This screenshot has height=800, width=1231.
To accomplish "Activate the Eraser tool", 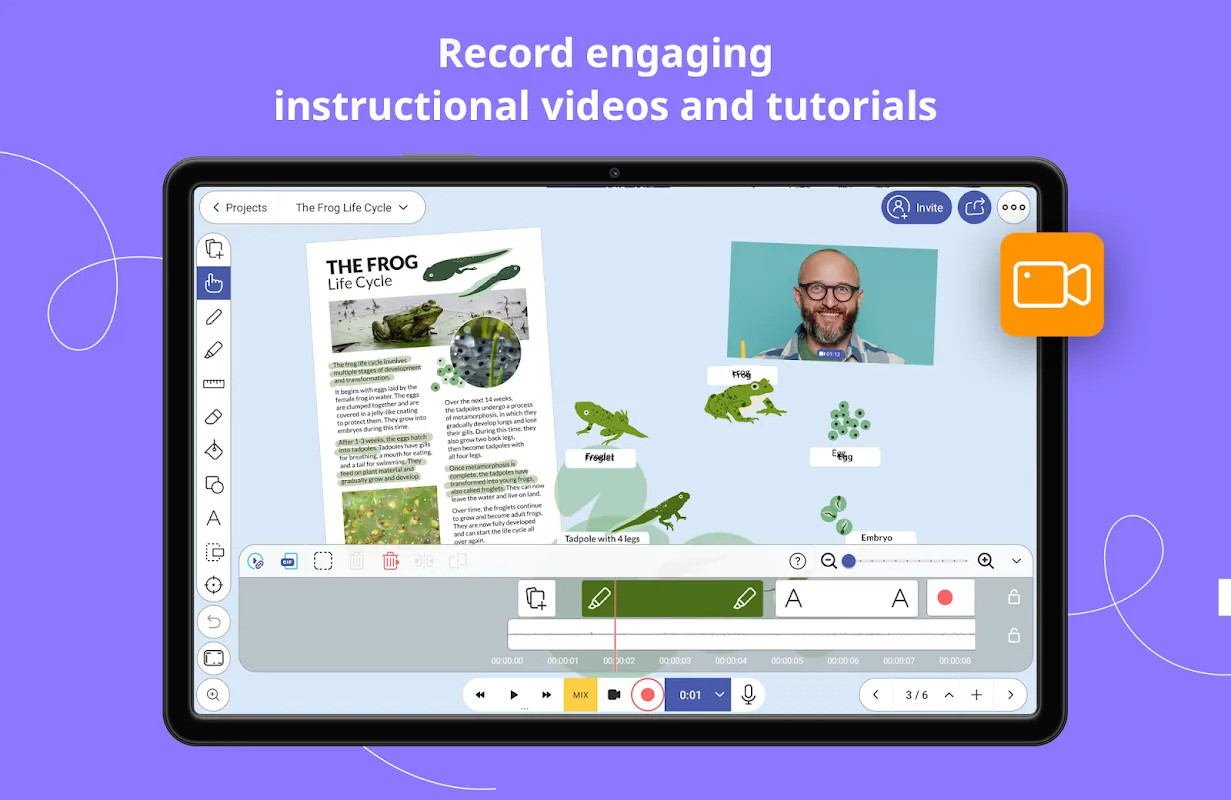I will [x=213, y=417].
